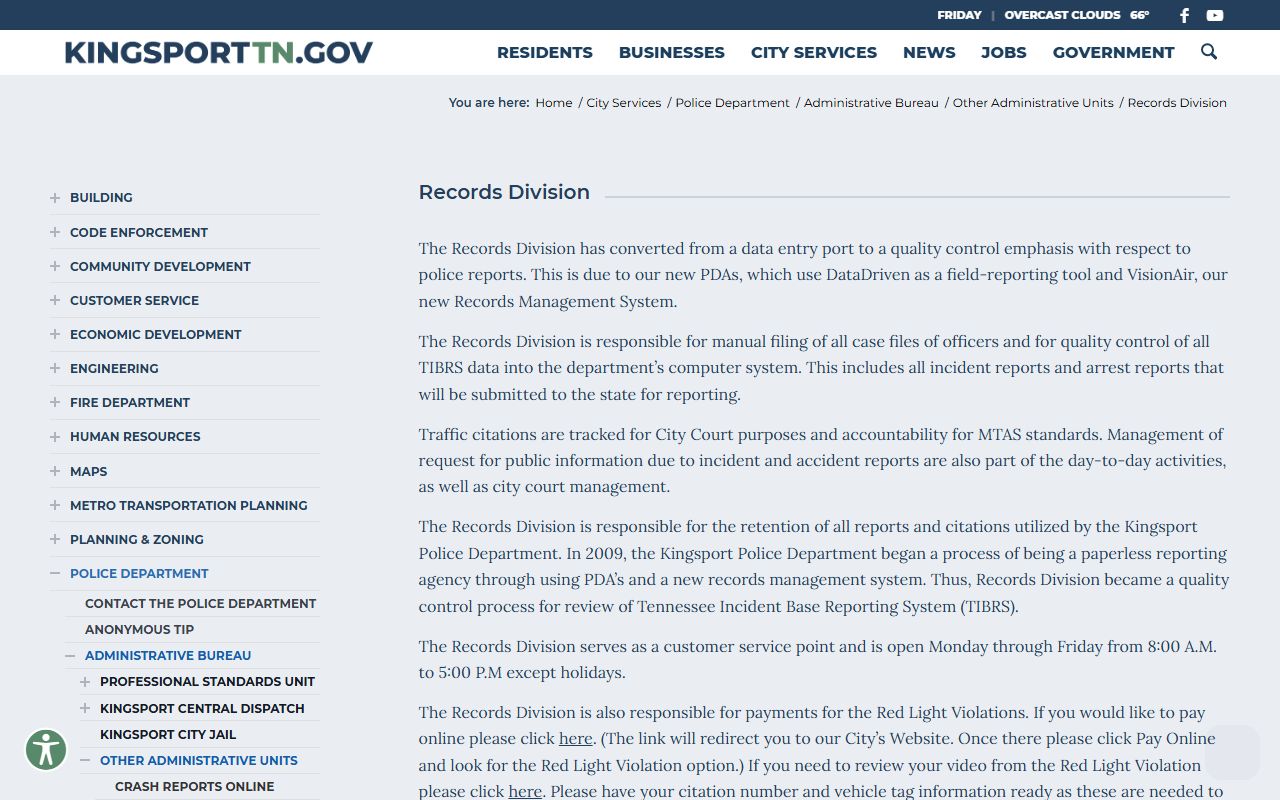Open the Government menu
The height and width of the screenshot is (800, 1280).
point(1114,52)
